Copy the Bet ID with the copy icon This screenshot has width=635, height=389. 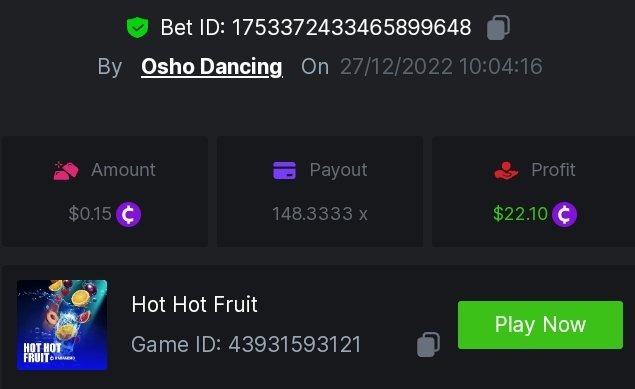point(498,28)
